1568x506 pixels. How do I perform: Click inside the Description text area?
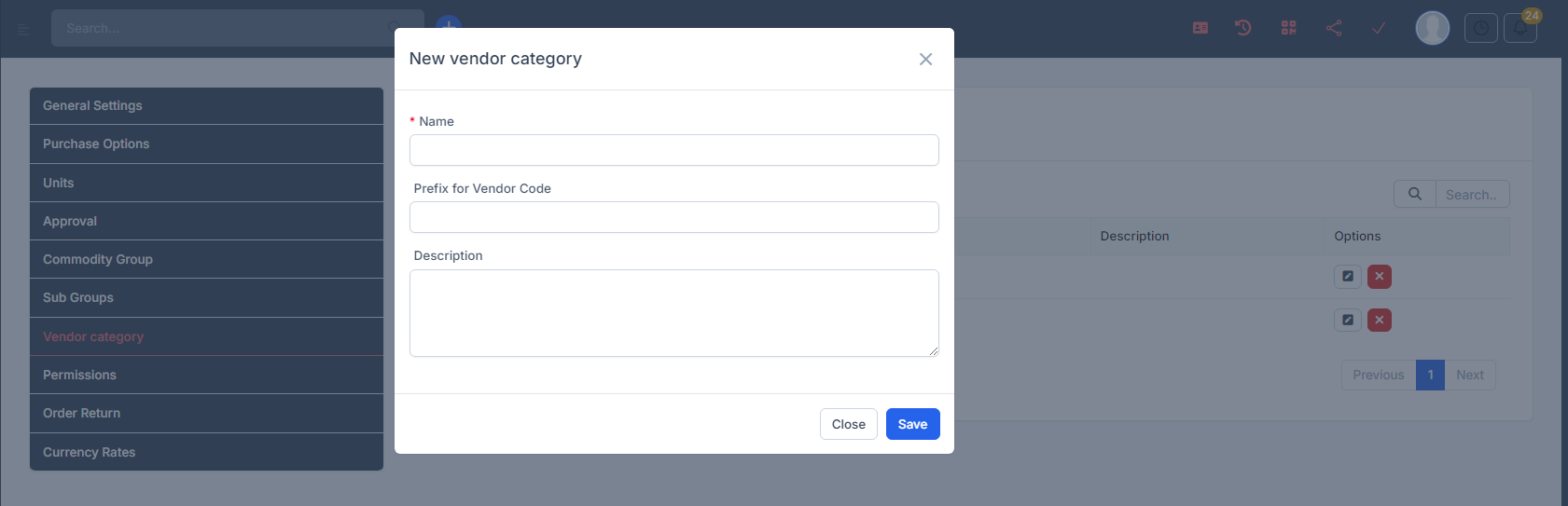pos(673,313)
